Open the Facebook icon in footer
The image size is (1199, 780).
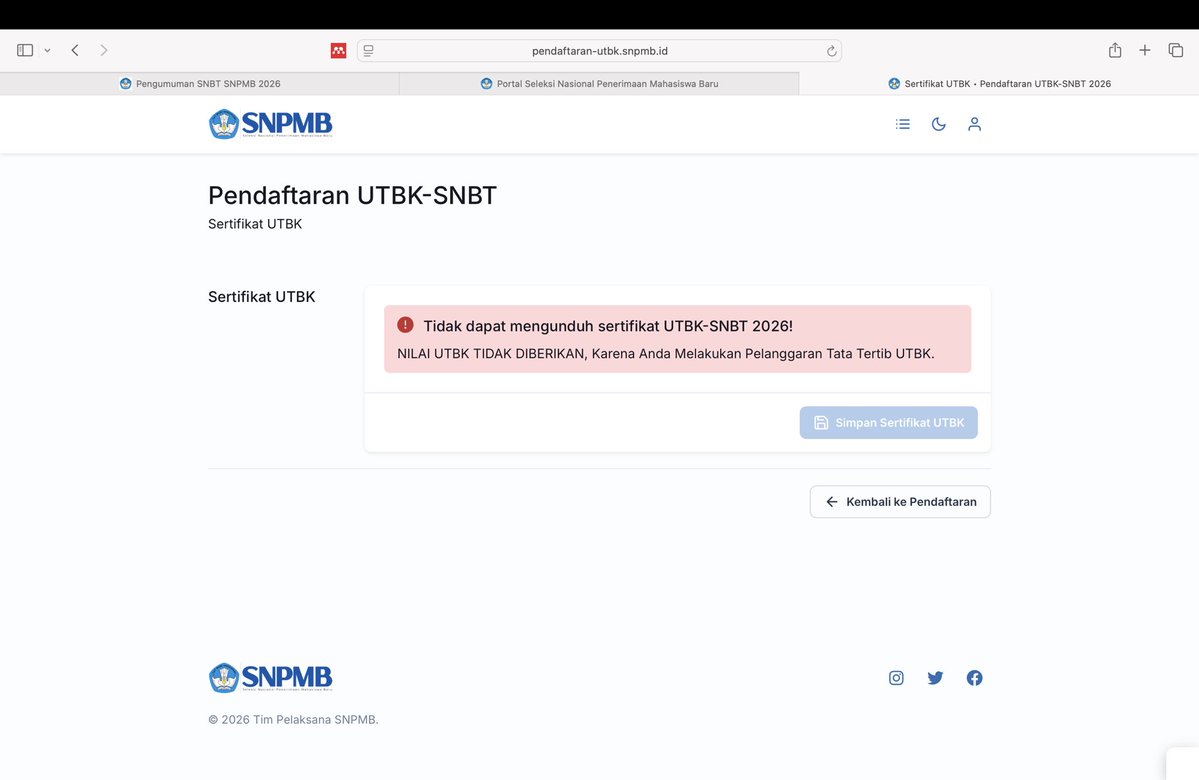pos(974,678)
